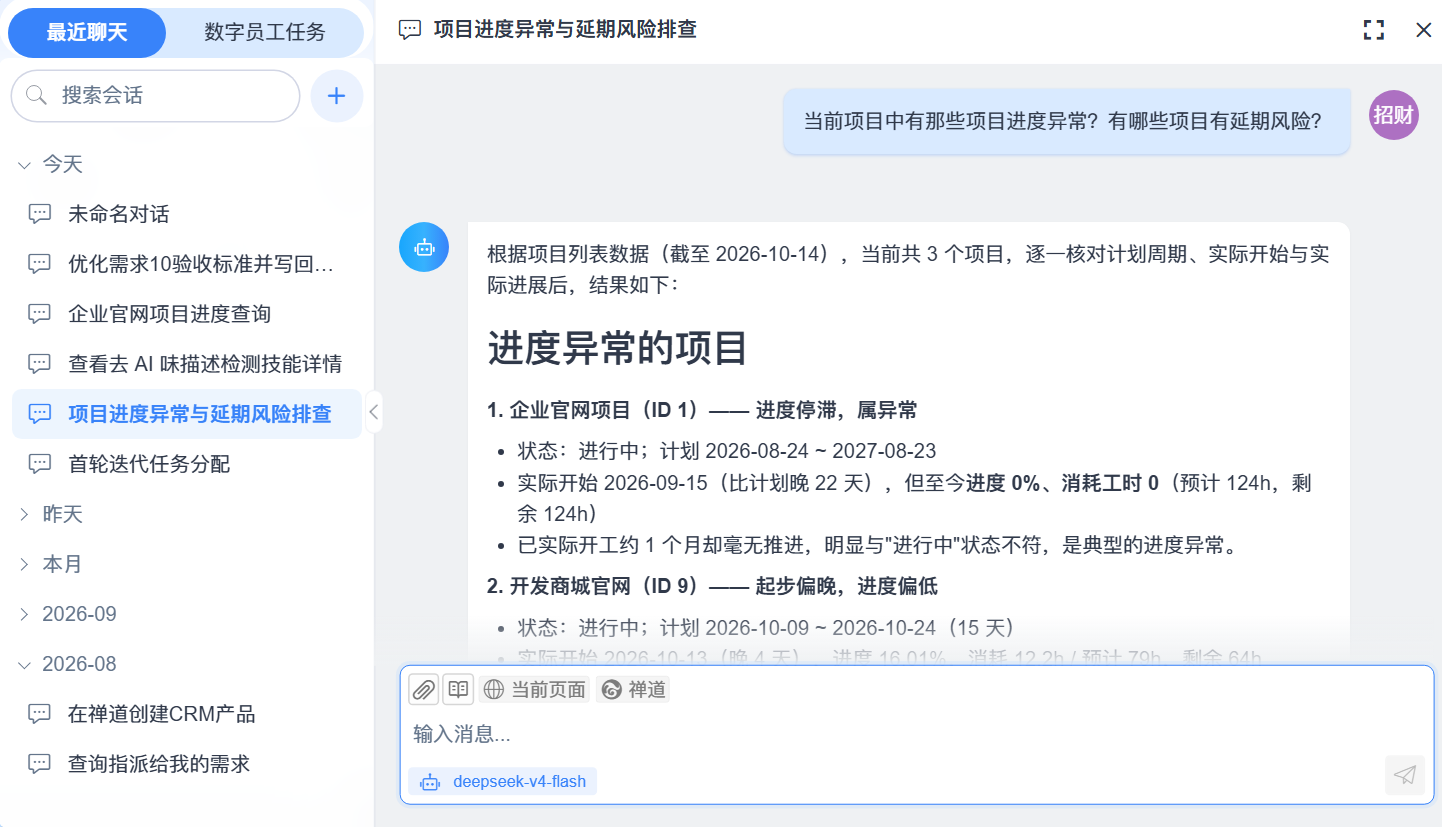Close the chat panel
Screen dimensions: 1442x827
[x=1424, y=30]
